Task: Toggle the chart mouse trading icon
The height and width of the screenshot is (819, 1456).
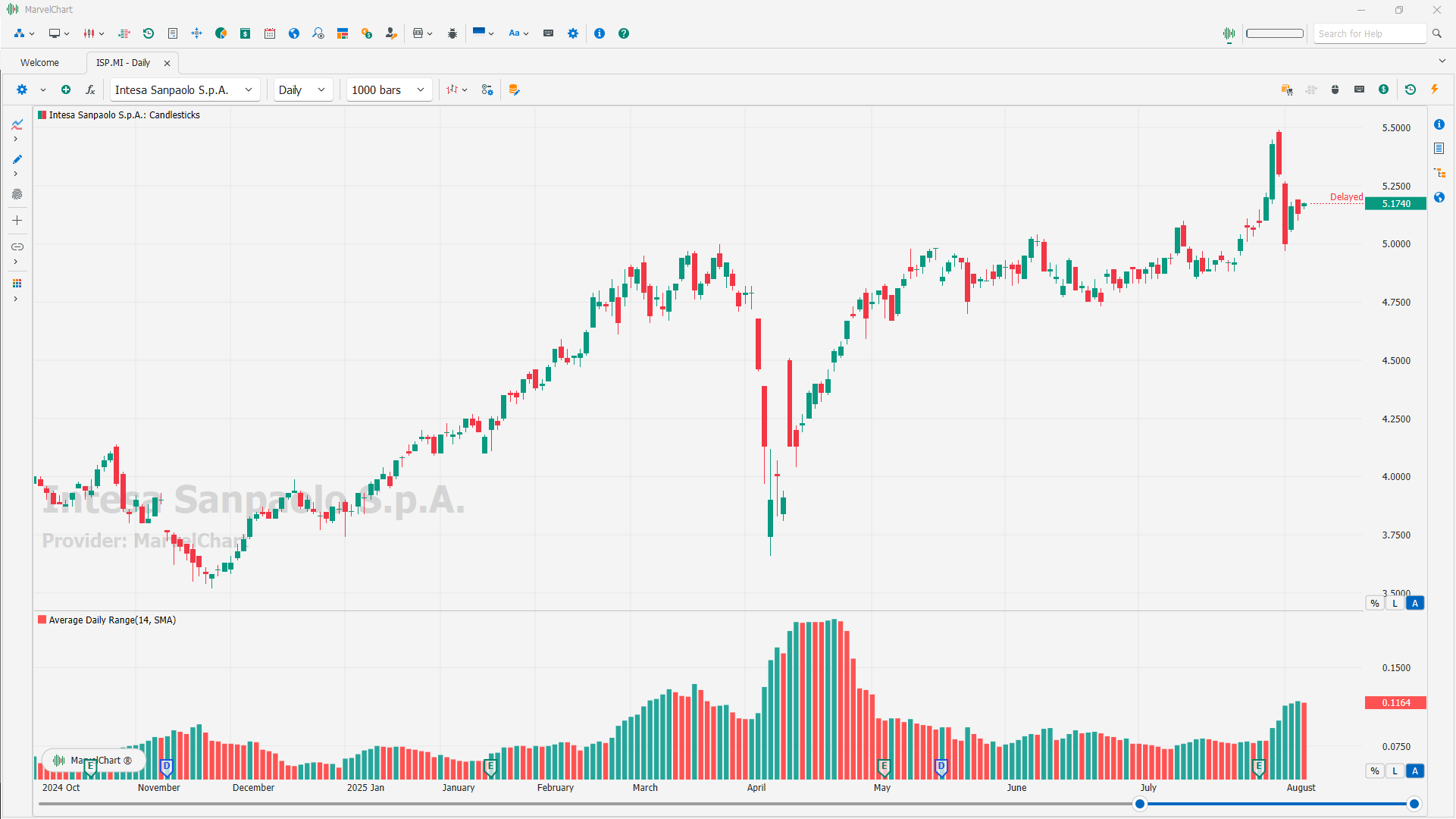Action: pos(1335,89)
